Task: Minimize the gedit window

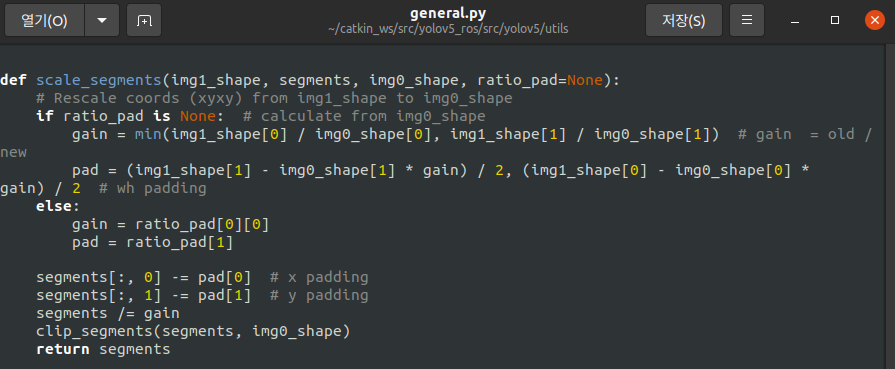Action: click(x=795, y=21)
